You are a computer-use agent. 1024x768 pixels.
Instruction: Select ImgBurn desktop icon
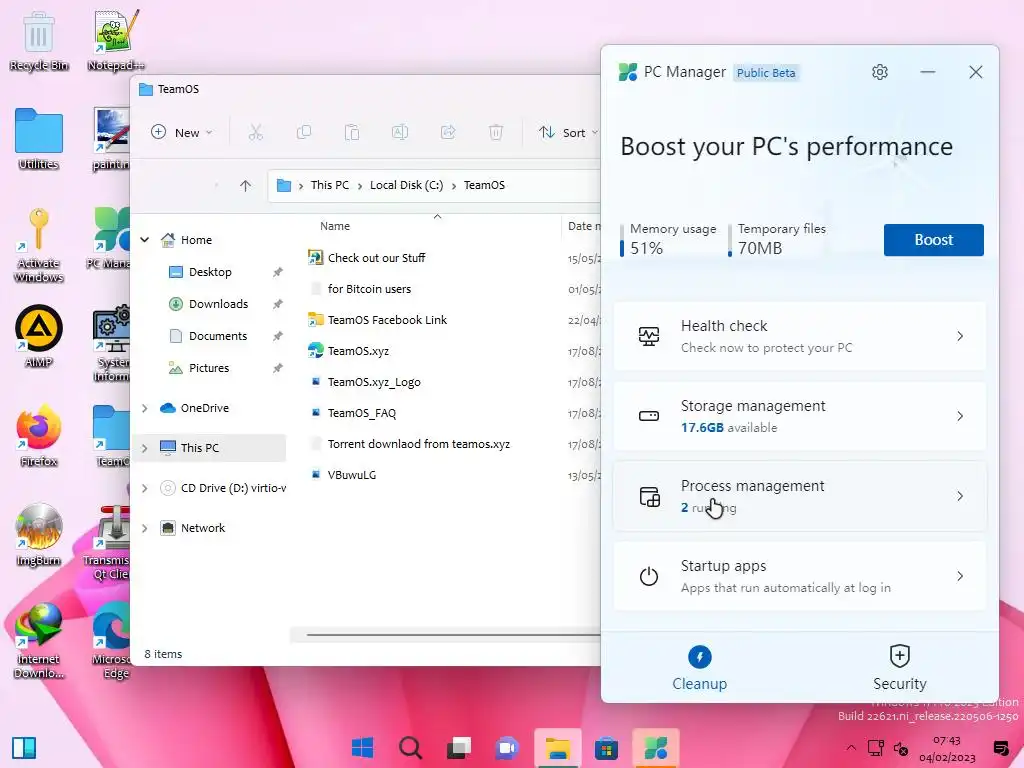[39, 535]
